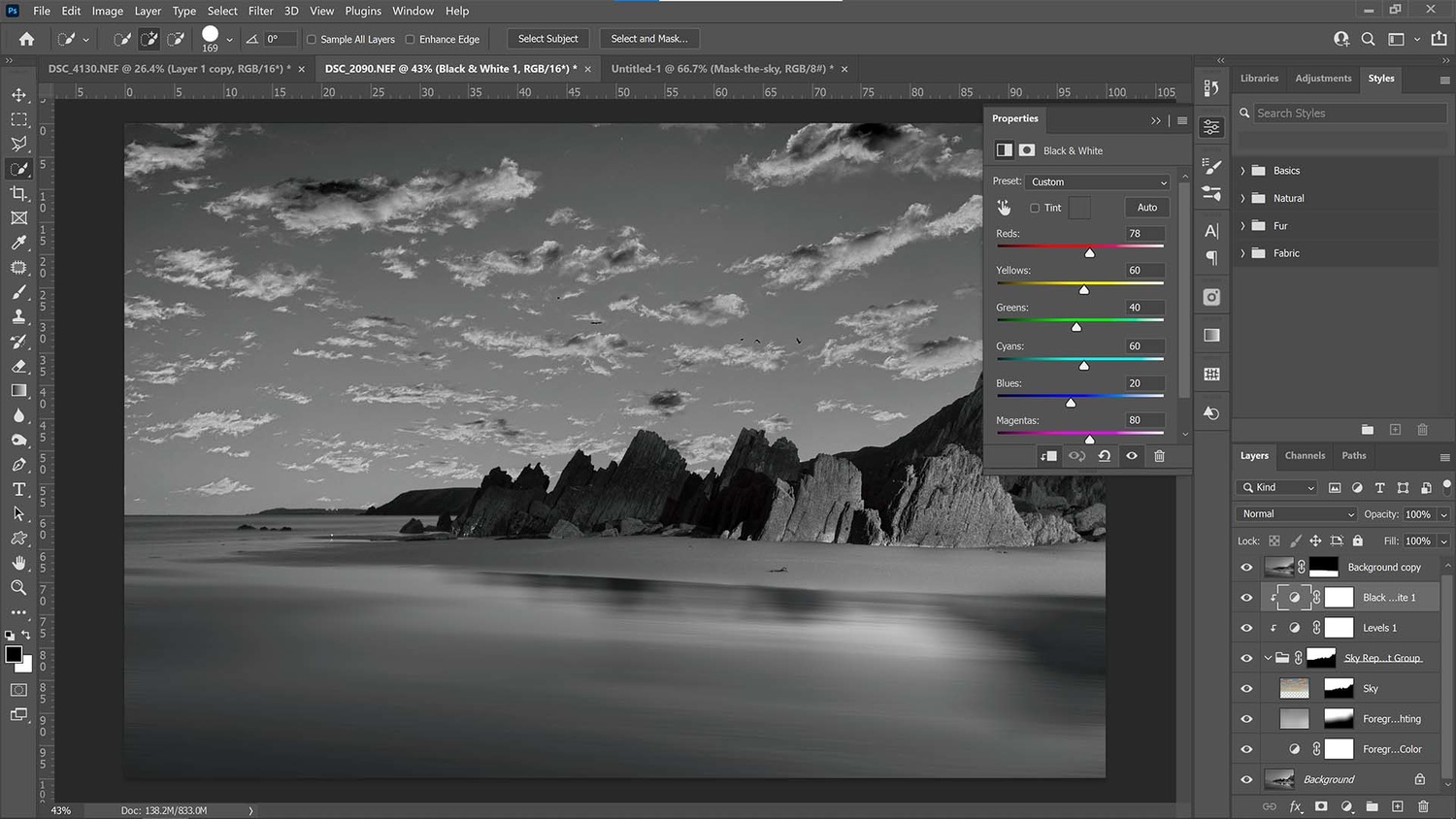Select the Eyedropper tool
This screenshot has width=1456, height=819.
[19, 243]
